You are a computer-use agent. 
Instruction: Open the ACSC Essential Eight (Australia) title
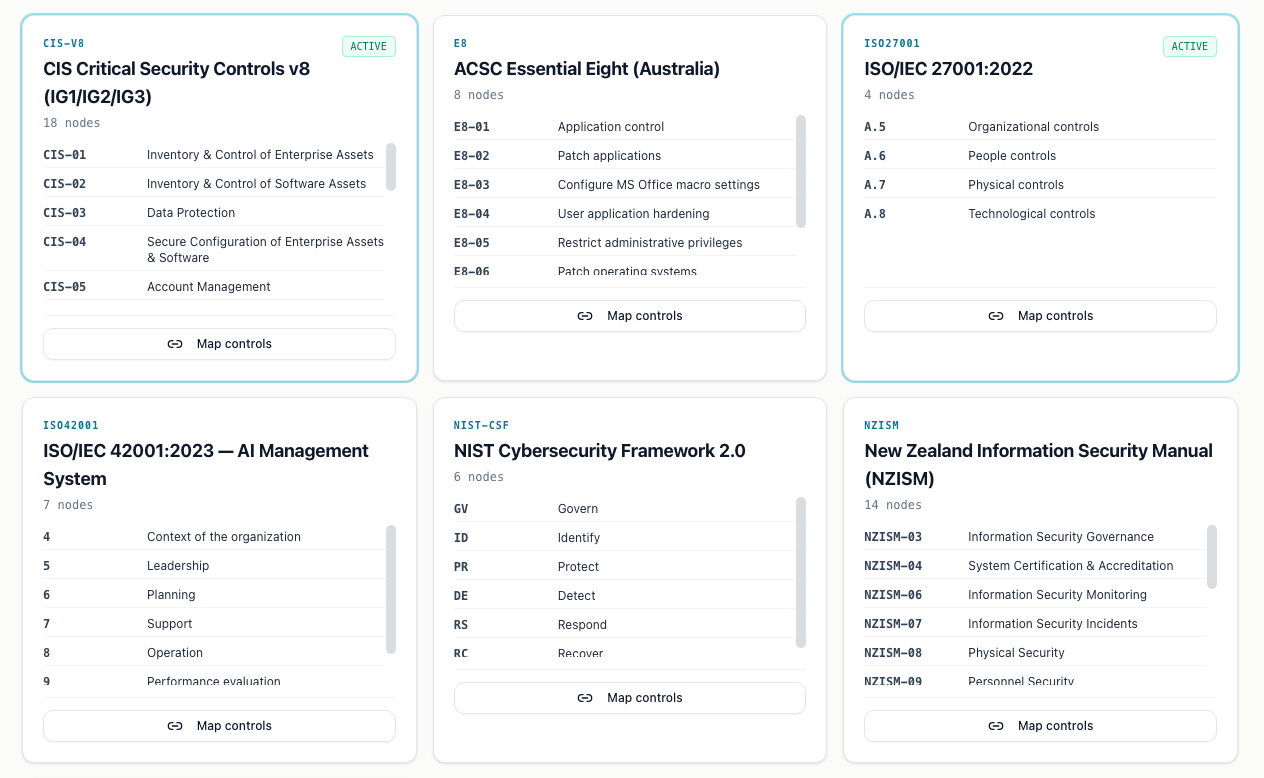tap(587, 69)
